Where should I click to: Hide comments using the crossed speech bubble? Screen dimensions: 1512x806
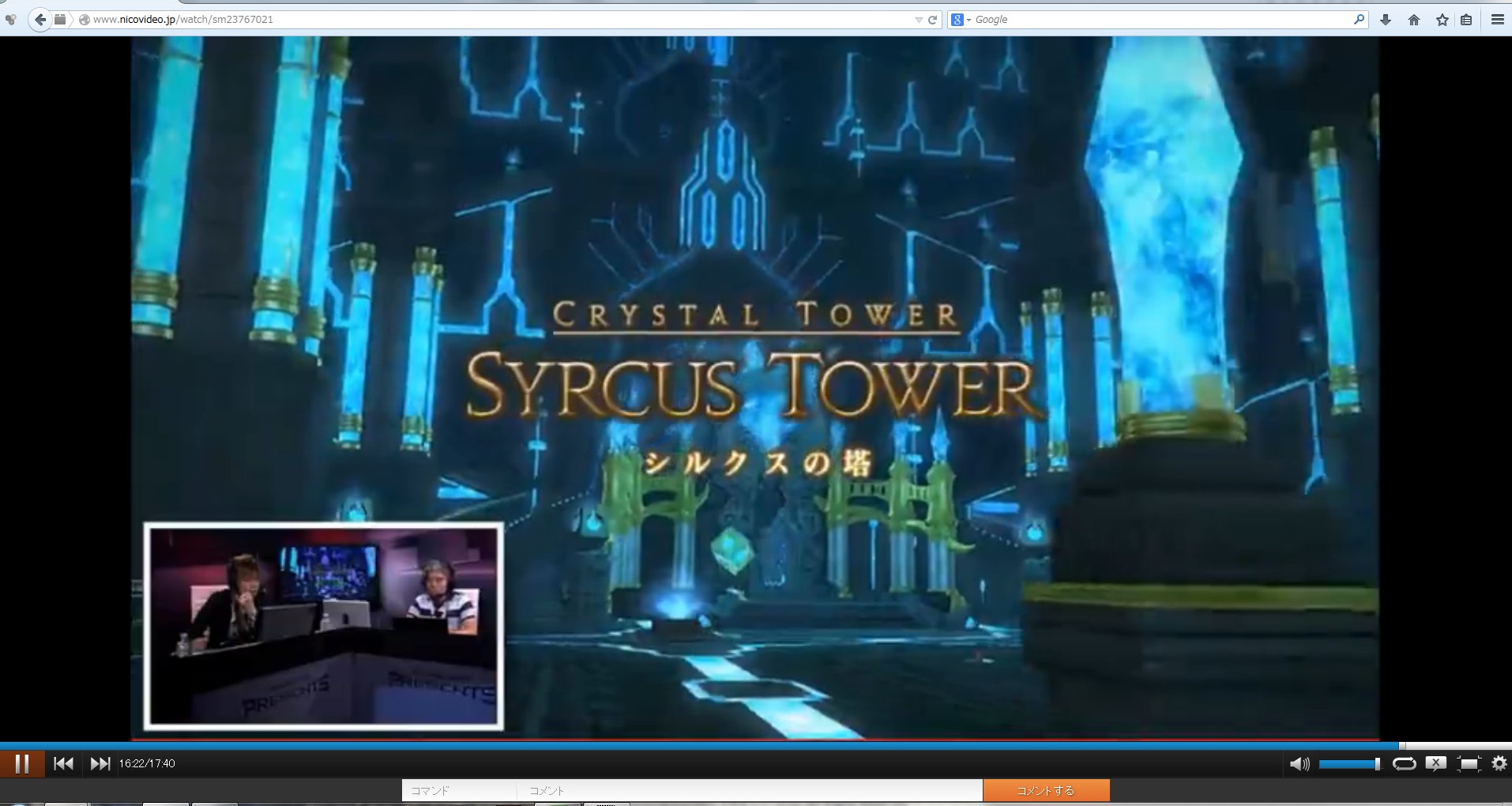pos(1435,763)
